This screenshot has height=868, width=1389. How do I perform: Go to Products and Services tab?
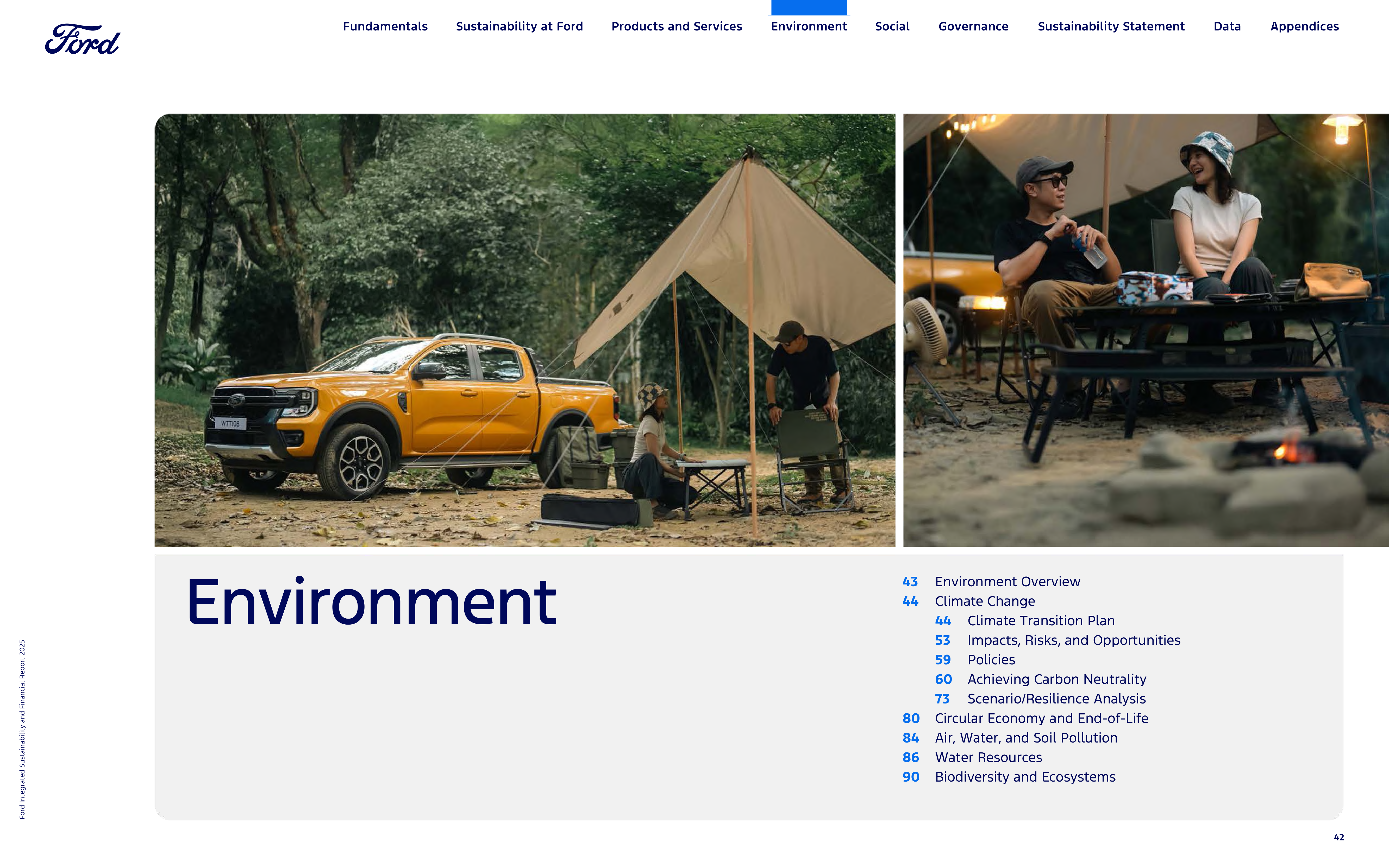point(677,26)
